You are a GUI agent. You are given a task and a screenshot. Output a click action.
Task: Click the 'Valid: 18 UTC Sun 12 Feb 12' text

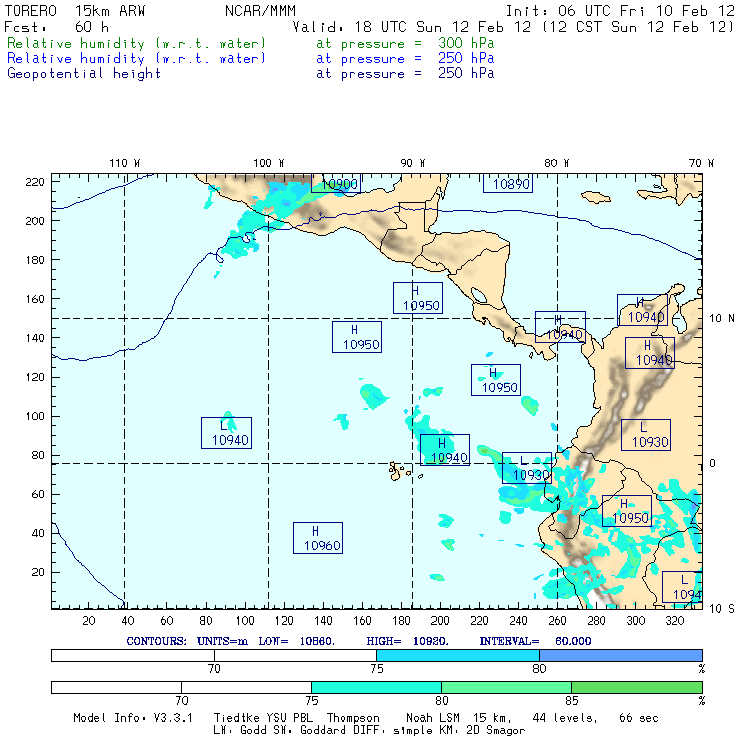click(412, 27)
